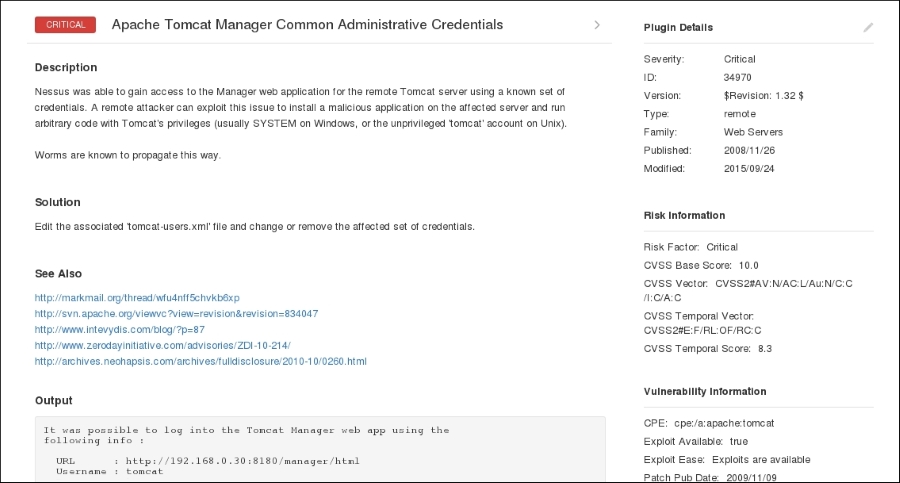Click the Description section heading
This screenshot has width=900, height=483.
[x=66, y=67]
